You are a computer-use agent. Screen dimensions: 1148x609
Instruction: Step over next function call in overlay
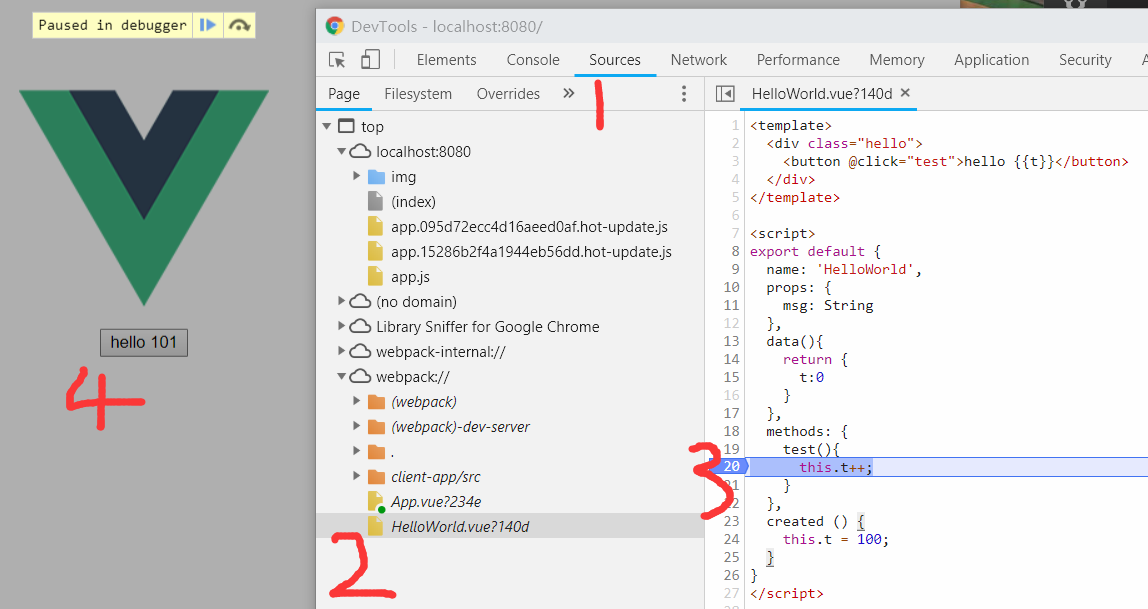pyautogui.click(x=239, y=26)
